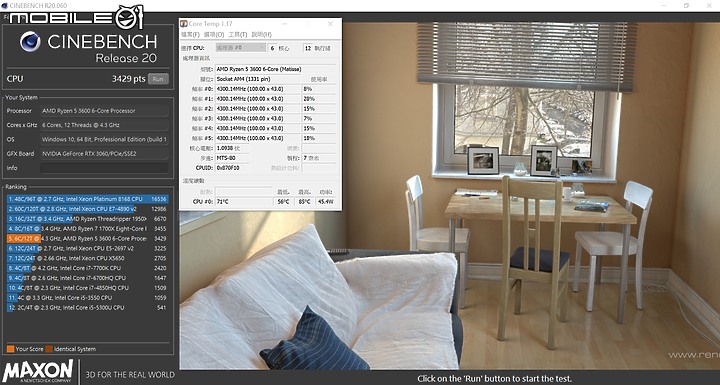Click the core #3 load value 7%

pos(319,119)
